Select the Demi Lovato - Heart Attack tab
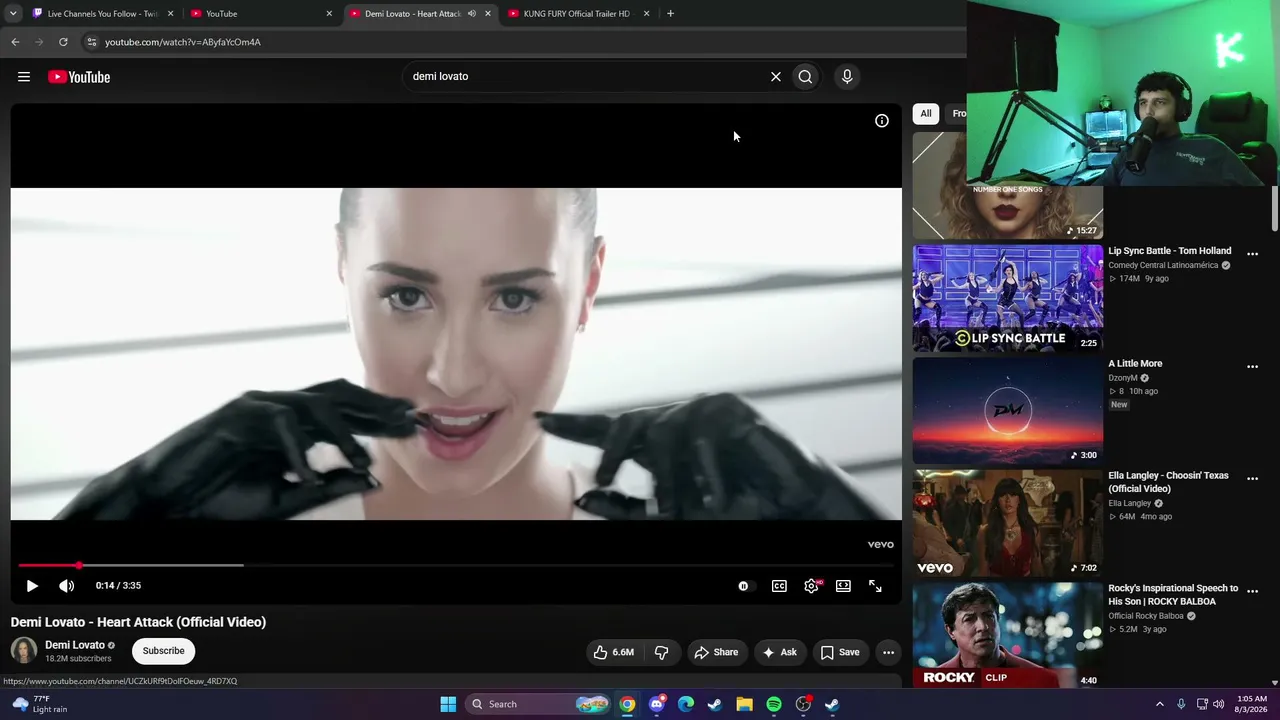Image resolution: width=1280 pixels, height=720 pixels. (420, 14)
